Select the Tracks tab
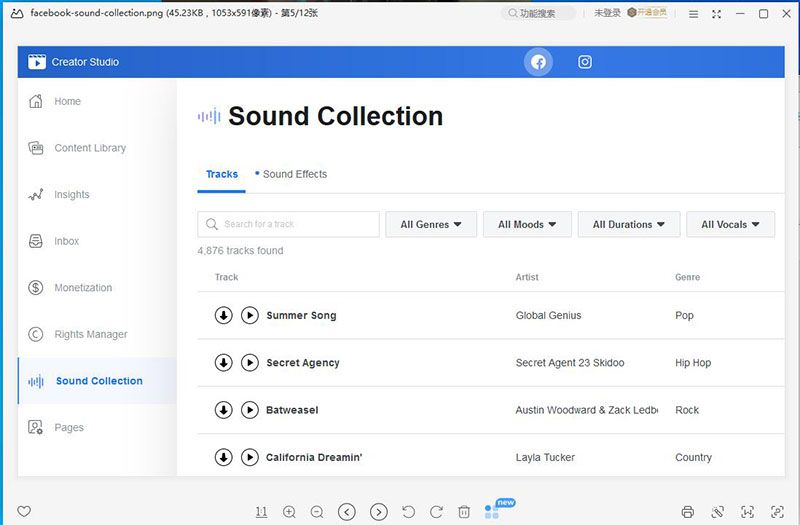The image size is (800, 525). 221,174
